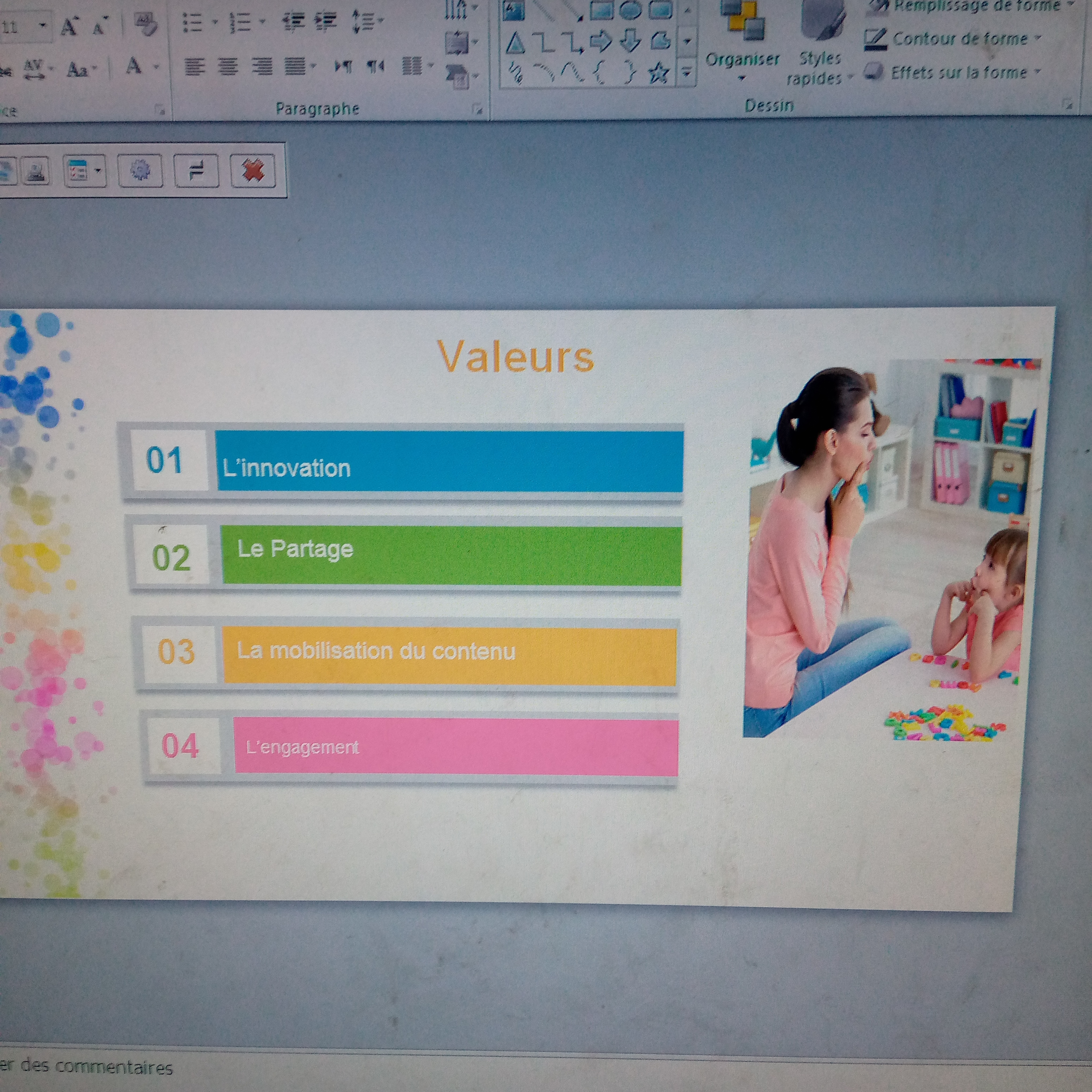This screenshot has width=1092, height=1092.
Task: Click the increase font size icon
Action: [x=69, y=27]
